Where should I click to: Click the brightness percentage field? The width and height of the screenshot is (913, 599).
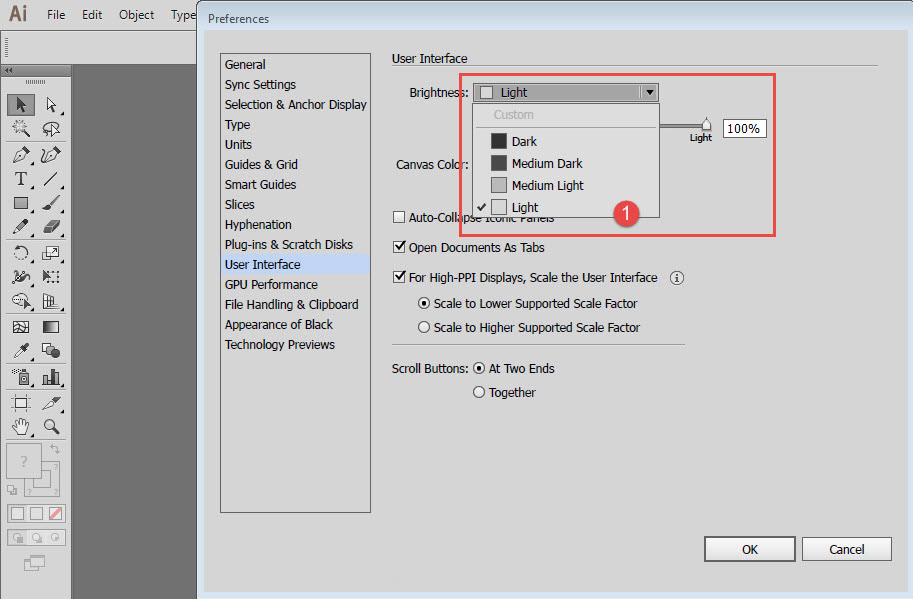pyautogui.click(x=744, y=129)
